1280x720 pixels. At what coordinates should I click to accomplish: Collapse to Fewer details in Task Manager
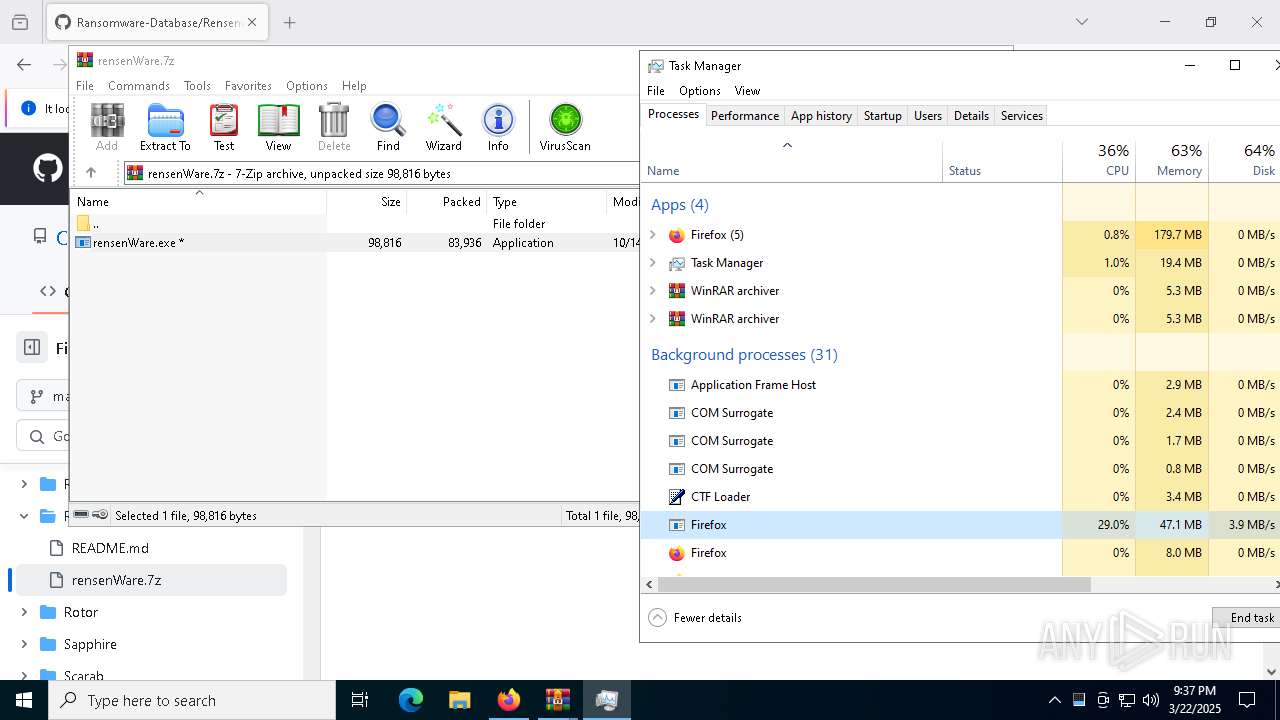(x=696, y=618)
